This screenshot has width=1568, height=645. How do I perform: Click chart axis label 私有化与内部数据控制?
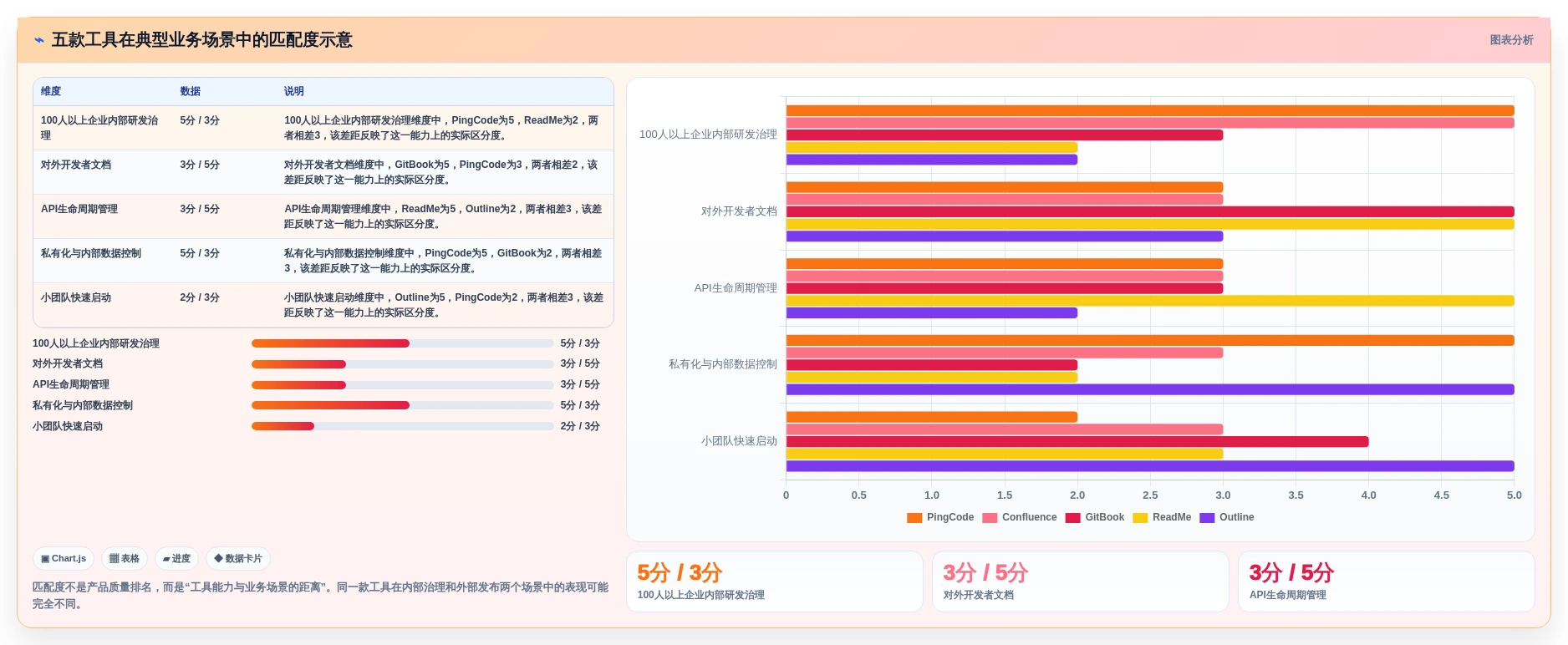[x=723, y=364]
